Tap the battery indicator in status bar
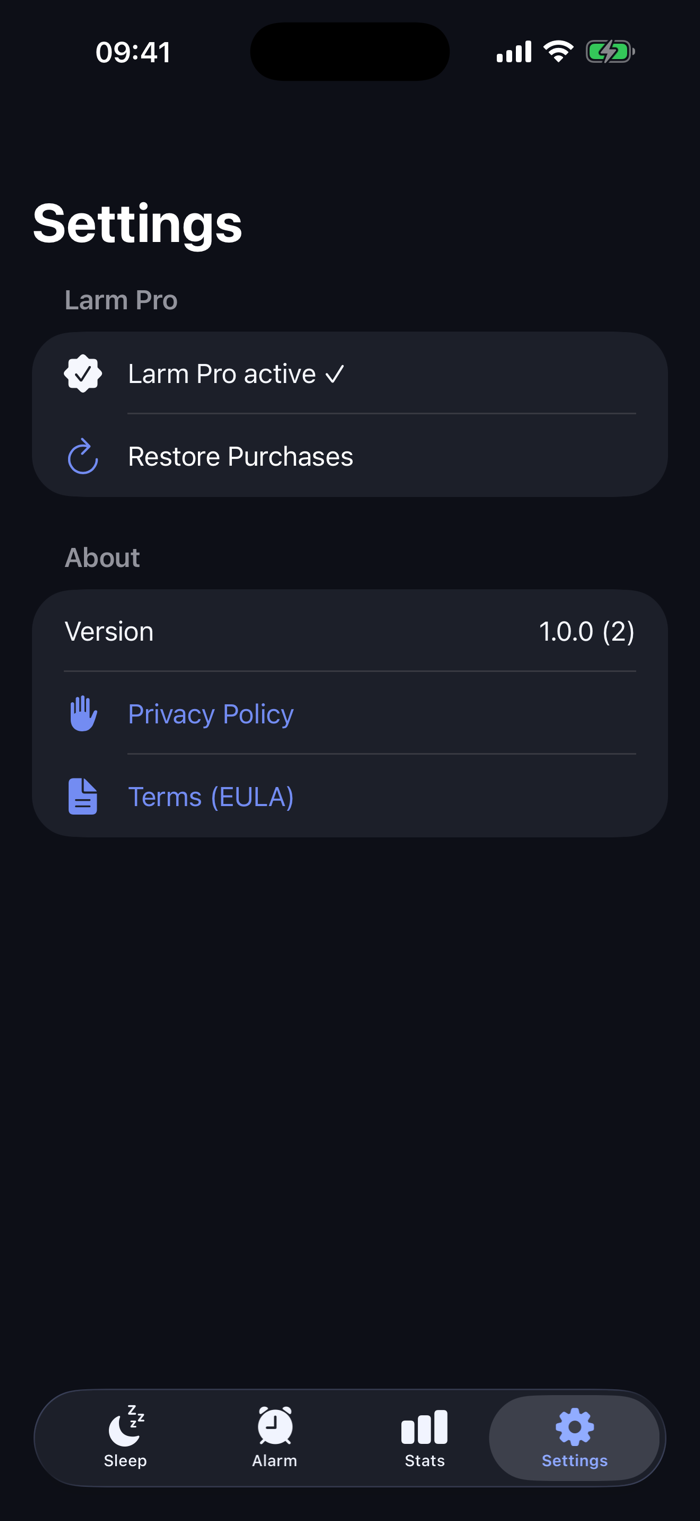The height and width of the screenshot is (1521, 700). coord(610,52)
